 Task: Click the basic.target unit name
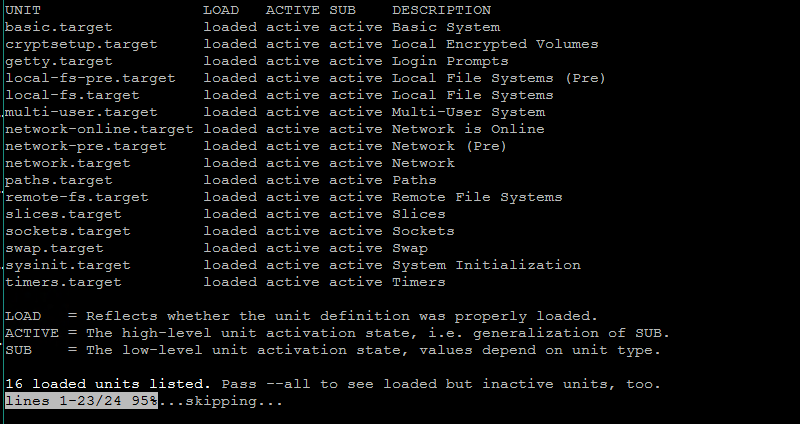pos(59,28)
